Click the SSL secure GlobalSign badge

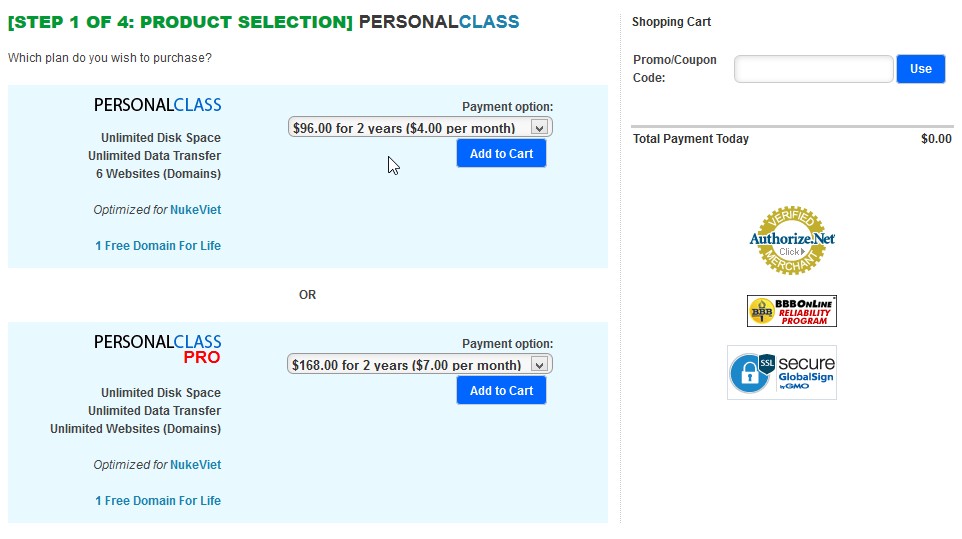tap(782, 372)
